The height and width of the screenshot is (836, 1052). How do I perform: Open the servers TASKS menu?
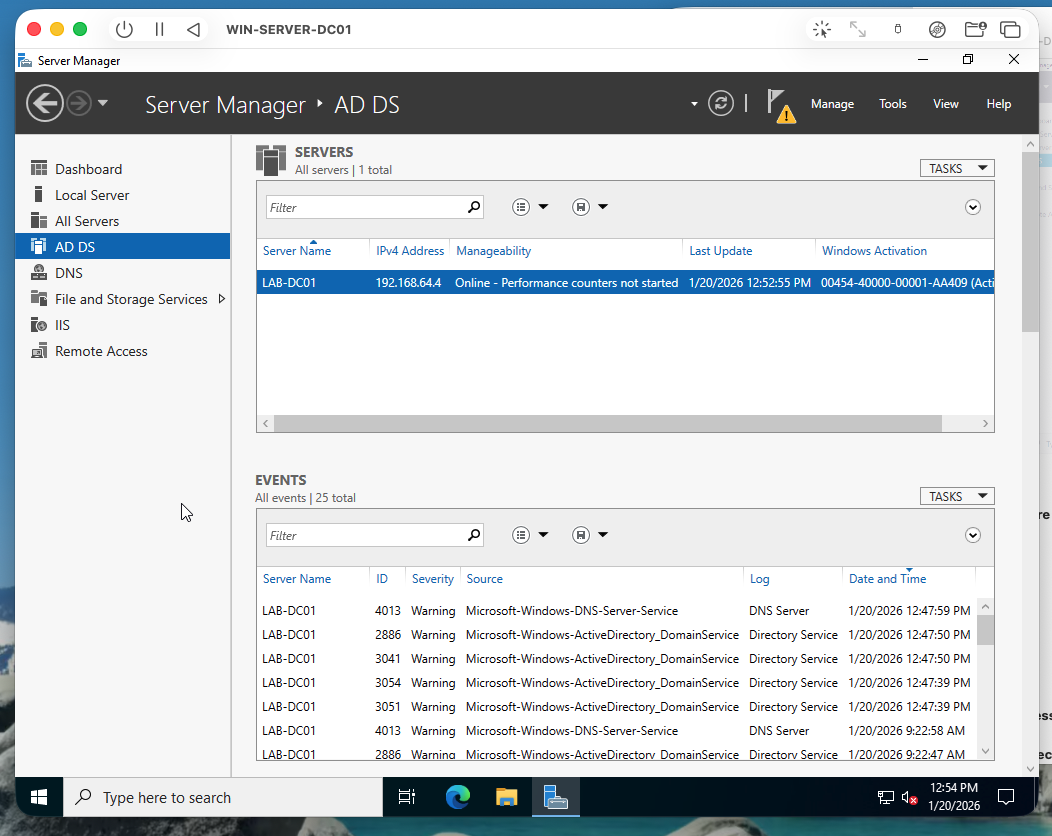pyautogui.click(x=956, y=167)
